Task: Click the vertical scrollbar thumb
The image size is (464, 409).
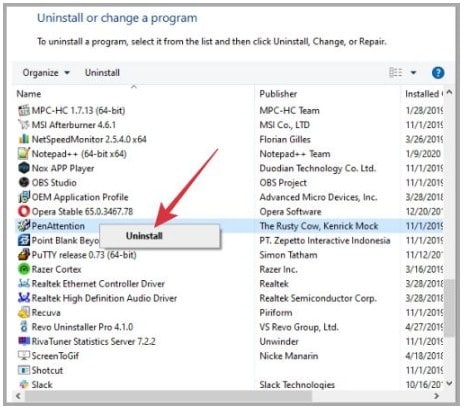Action: 449,308
